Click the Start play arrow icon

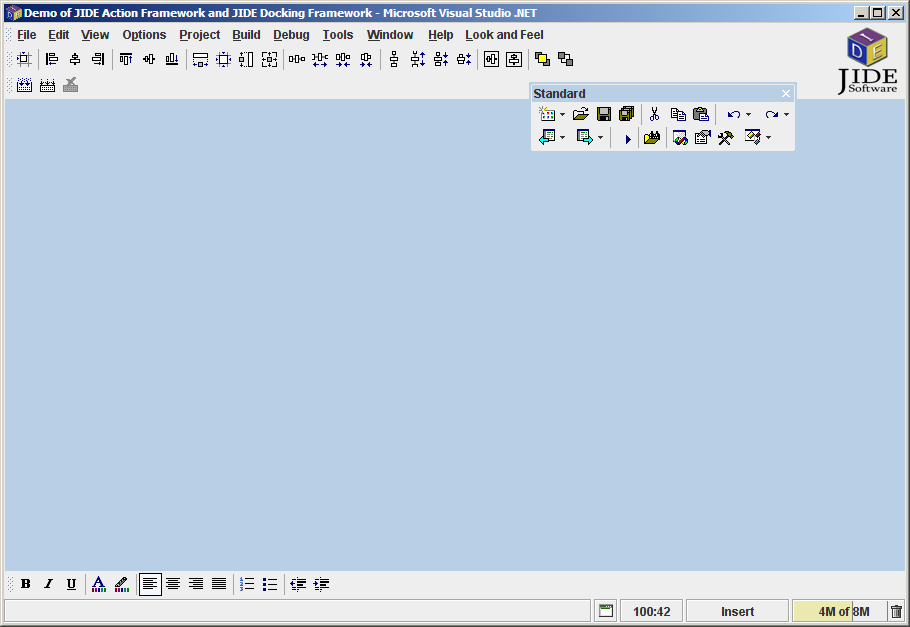coord(627,139)
